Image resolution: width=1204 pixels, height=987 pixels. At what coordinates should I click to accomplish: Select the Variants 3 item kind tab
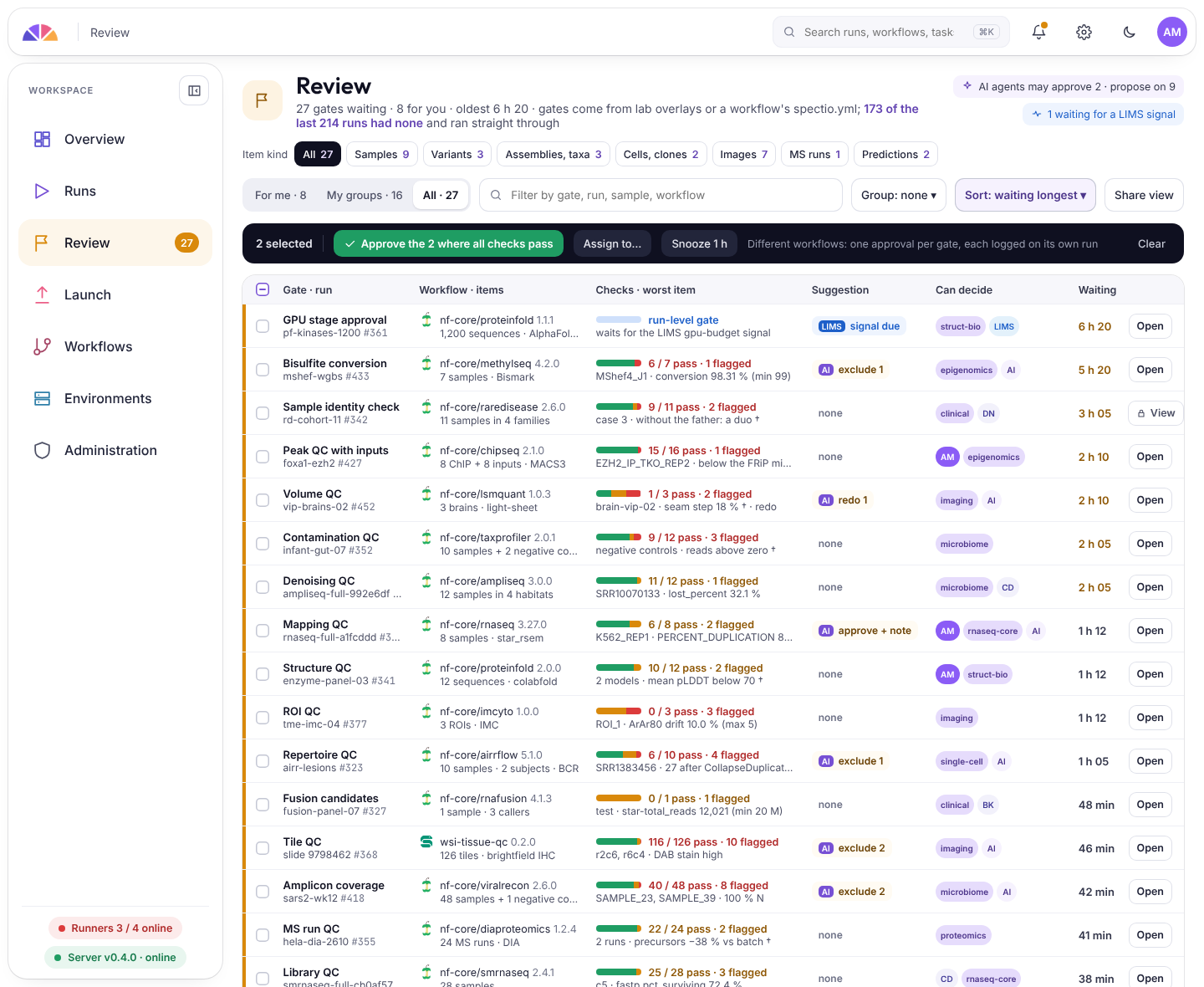point(457,154)
